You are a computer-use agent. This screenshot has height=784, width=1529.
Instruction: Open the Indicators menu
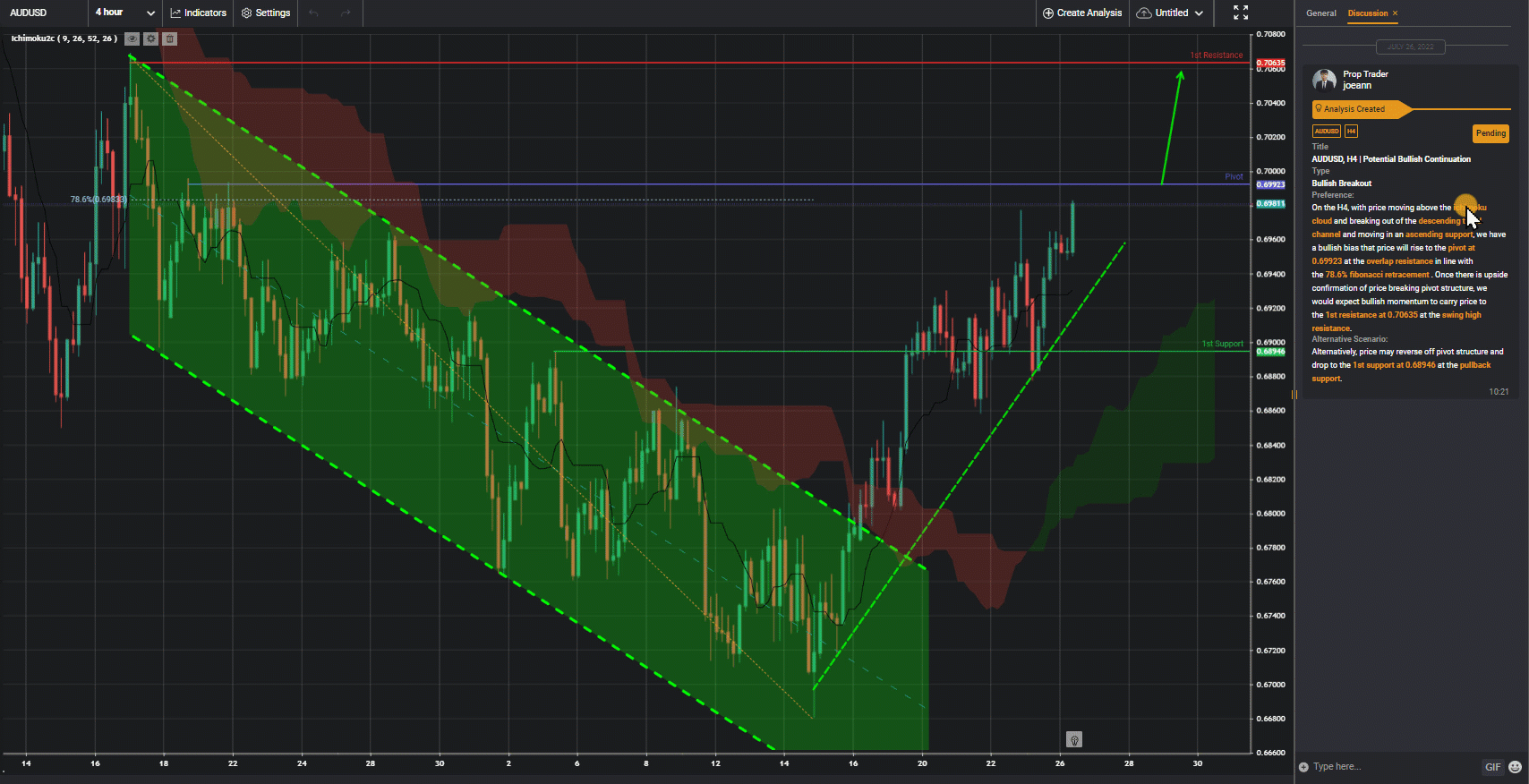pyautogui.click(x=198, y=13)
